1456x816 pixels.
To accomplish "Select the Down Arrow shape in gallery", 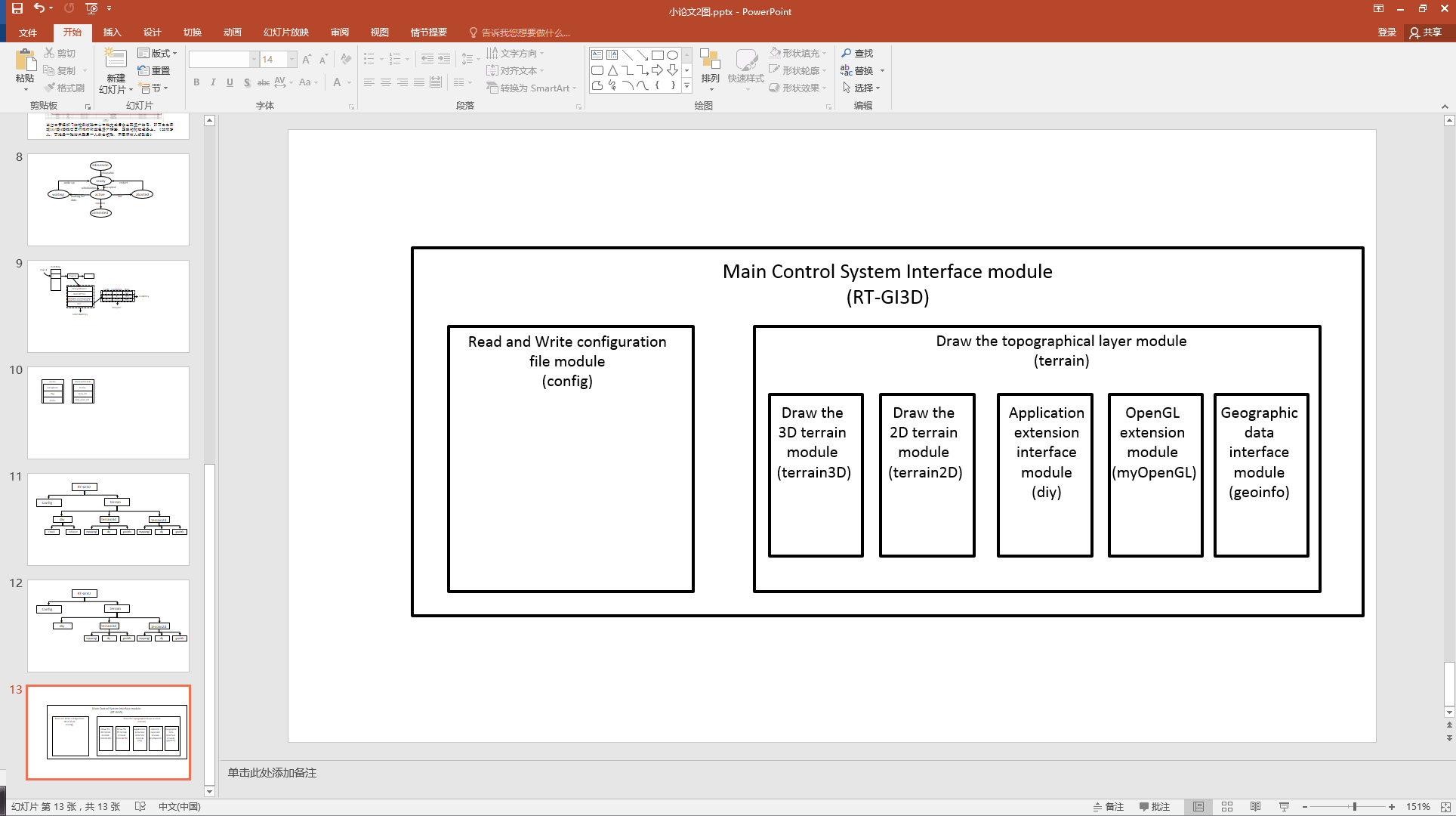I will click(x=672, y=70).
